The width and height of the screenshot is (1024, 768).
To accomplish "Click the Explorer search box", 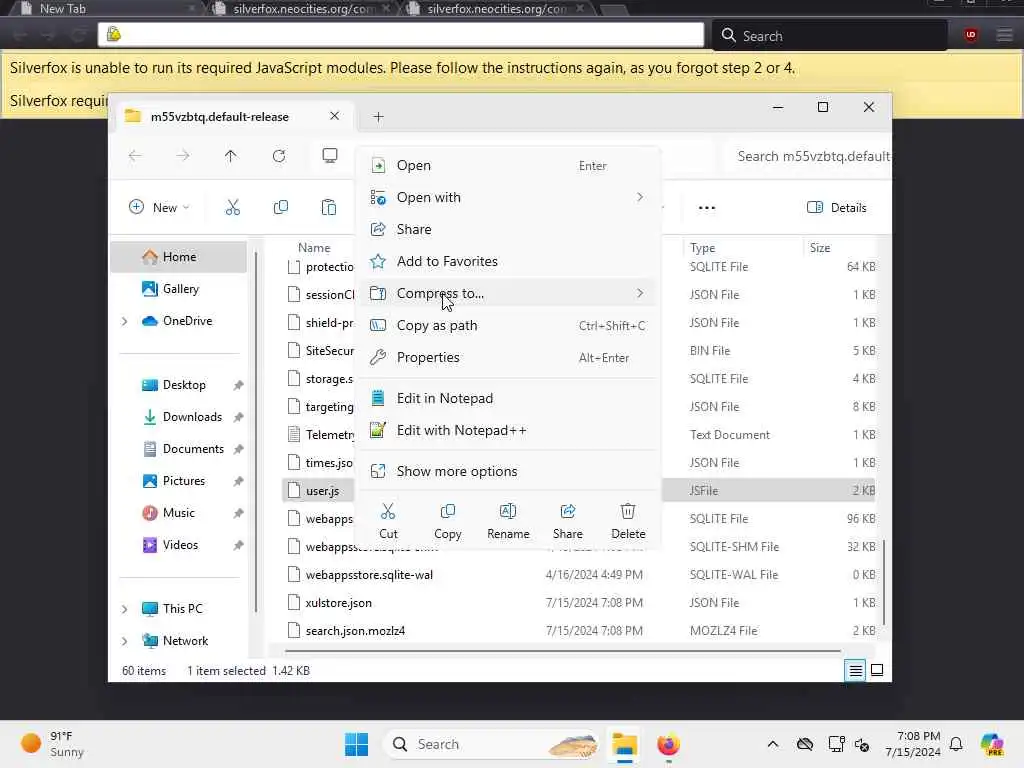I will pos(808,156).
